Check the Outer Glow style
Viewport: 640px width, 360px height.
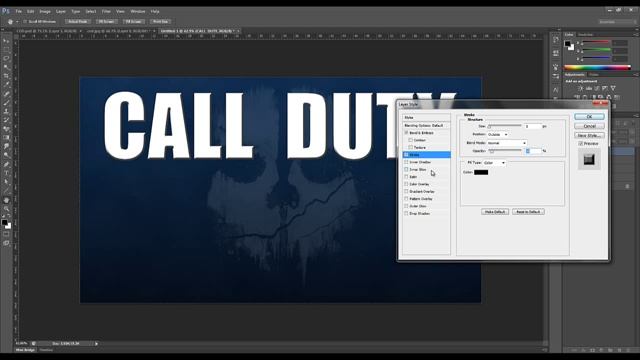coord(406,206)
